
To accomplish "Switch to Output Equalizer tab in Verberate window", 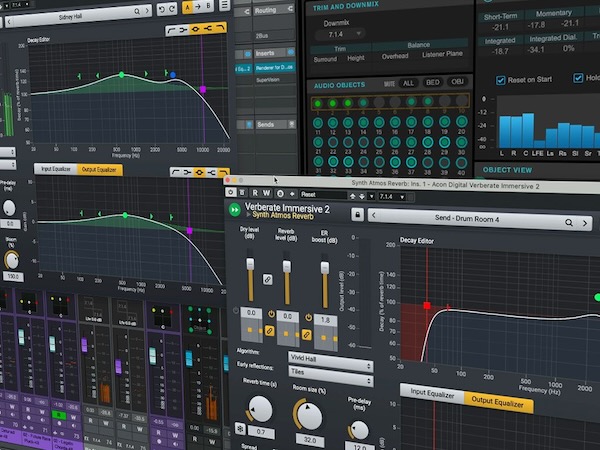I will point(498,402).
